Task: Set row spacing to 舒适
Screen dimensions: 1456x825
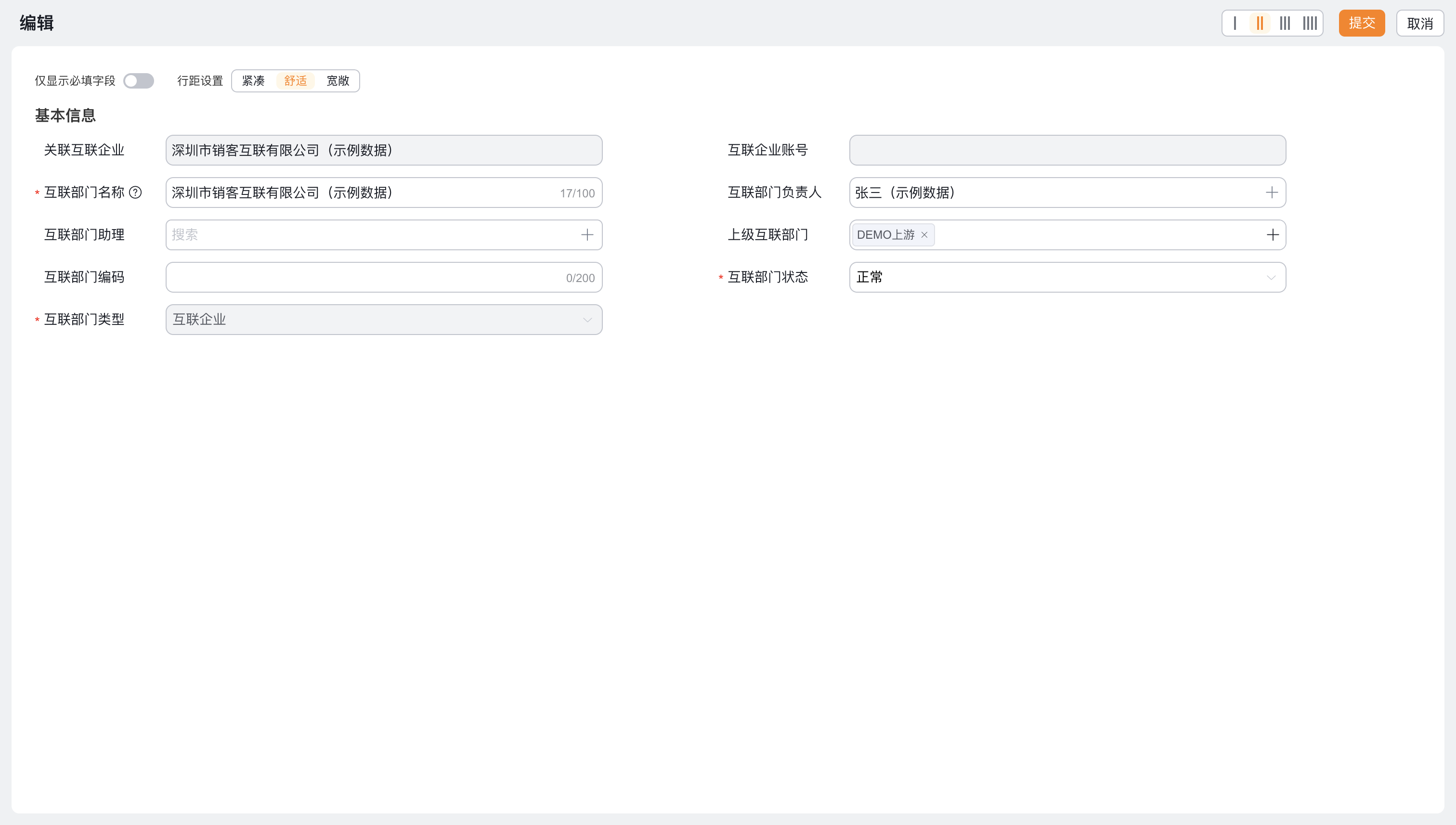Action: point(295,81)
